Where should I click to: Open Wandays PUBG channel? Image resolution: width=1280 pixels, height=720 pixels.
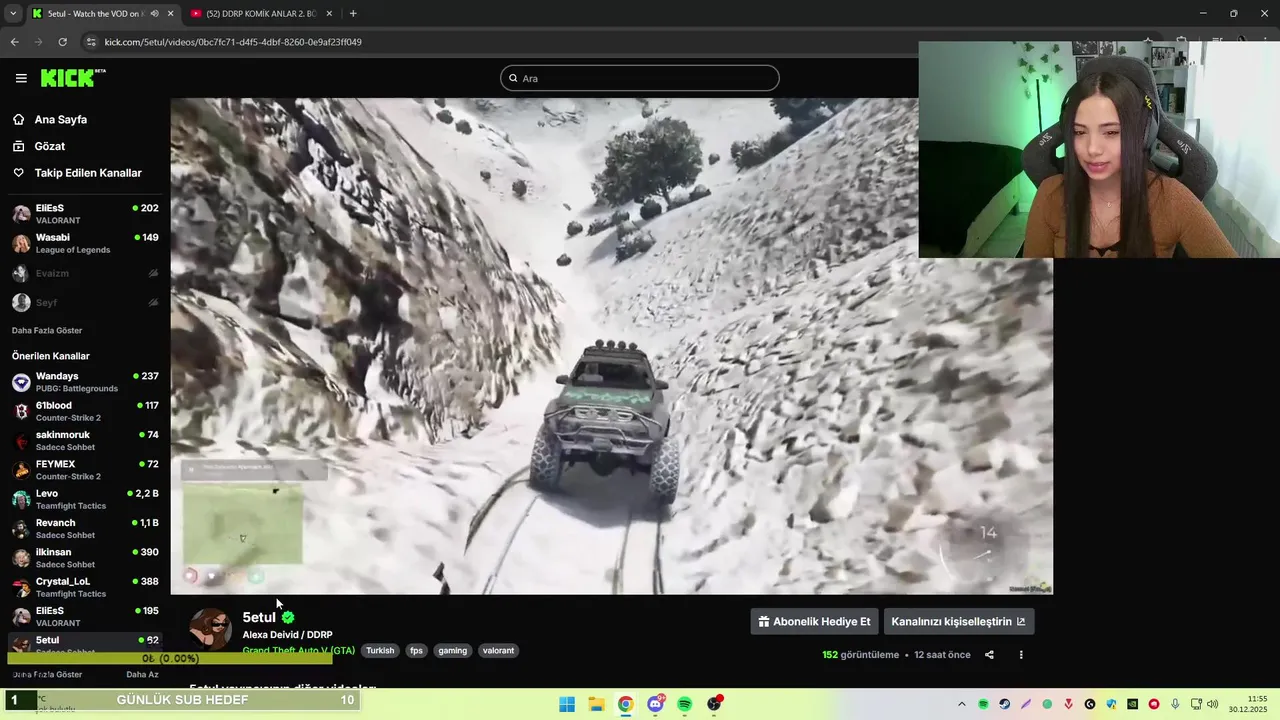click(x=85, y=382)
